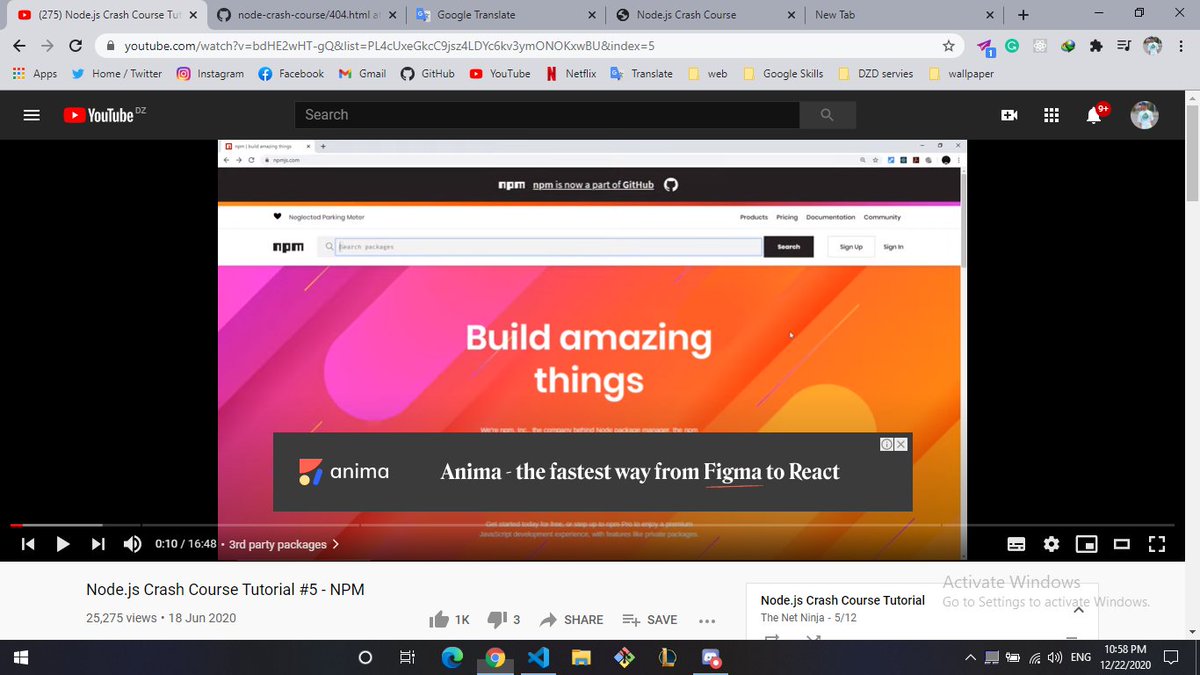This screenshot has width=1200, height=675.
Task: Bookmark this page with the star
Action: [x=948, y=45]
